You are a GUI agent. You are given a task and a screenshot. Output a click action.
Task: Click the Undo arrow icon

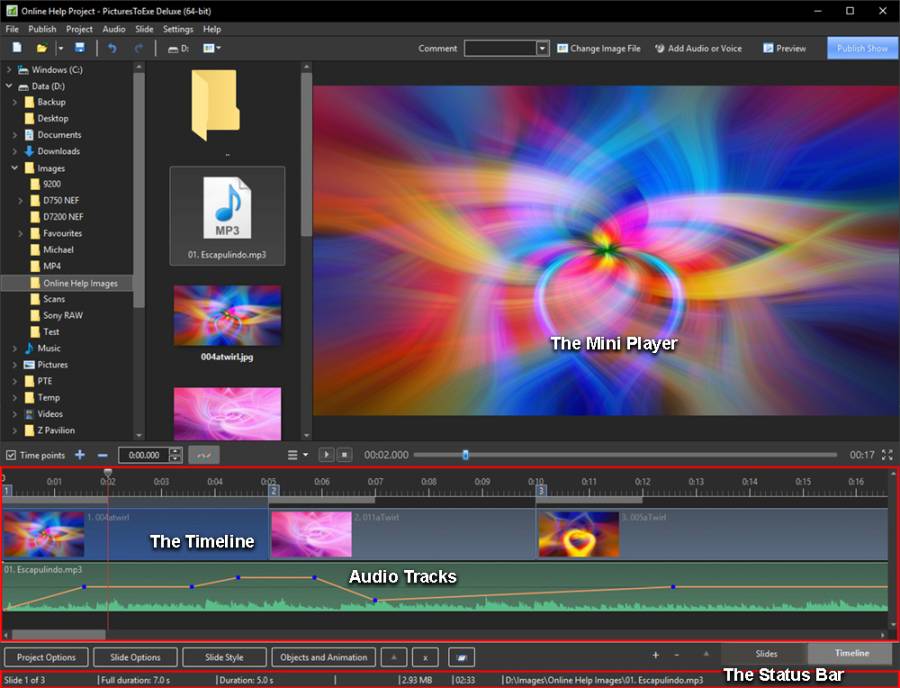[x=112, y=48]
